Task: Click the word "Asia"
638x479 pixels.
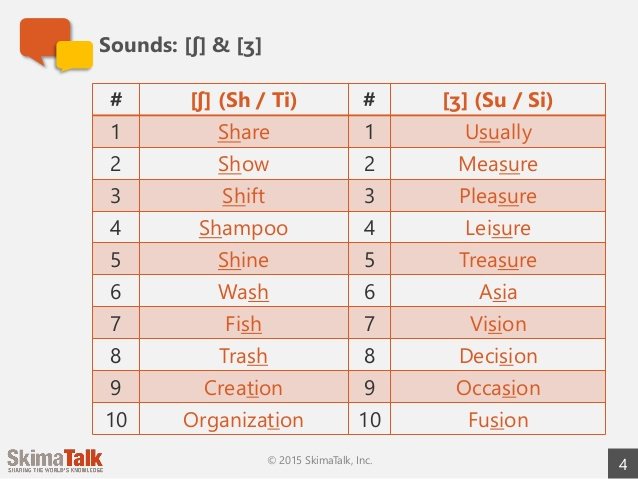Action: 498,292
